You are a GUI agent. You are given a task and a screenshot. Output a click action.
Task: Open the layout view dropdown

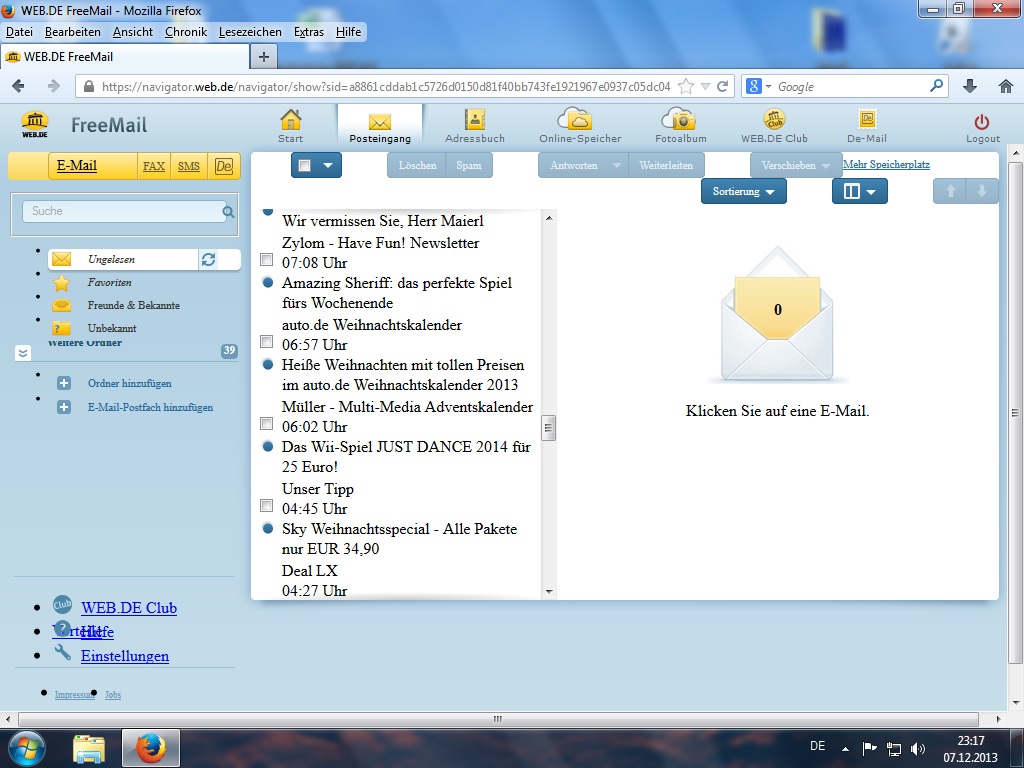pyautogui.click(x=859, y=191)
